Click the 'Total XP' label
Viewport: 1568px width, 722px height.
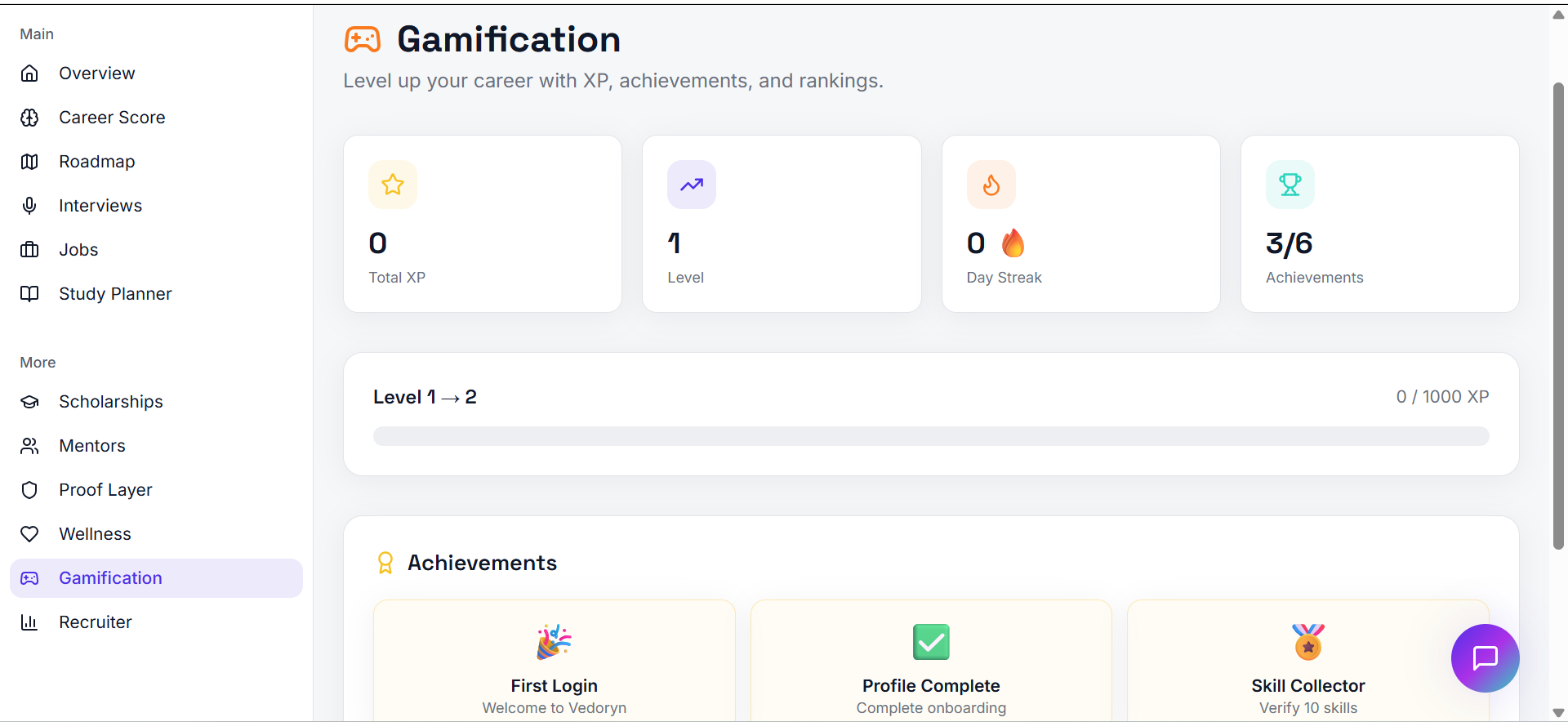[397, 278]
